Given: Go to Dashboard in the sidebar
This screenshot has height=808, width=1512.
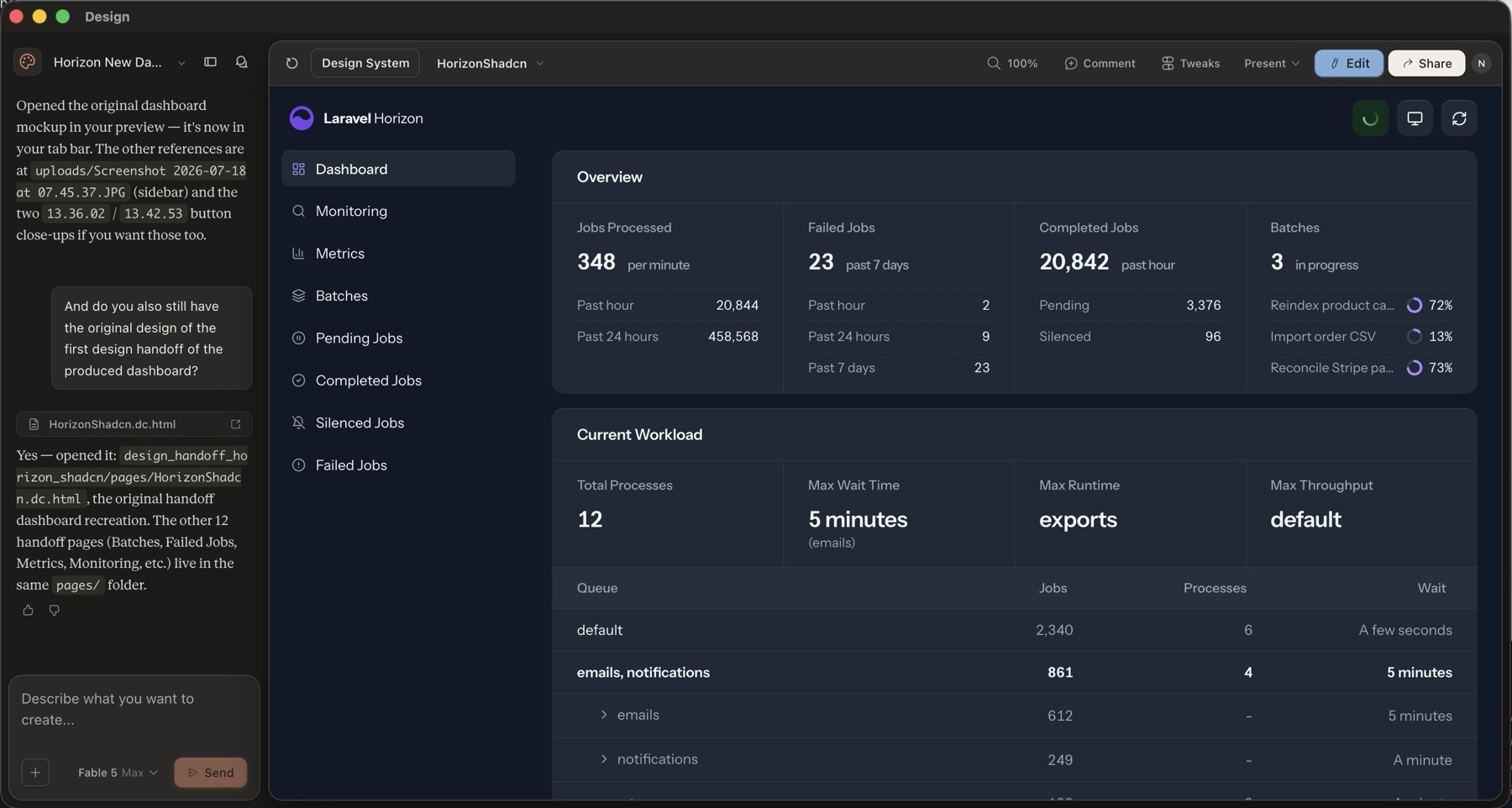Looking at the screenshot, I should tap(398, 169).
